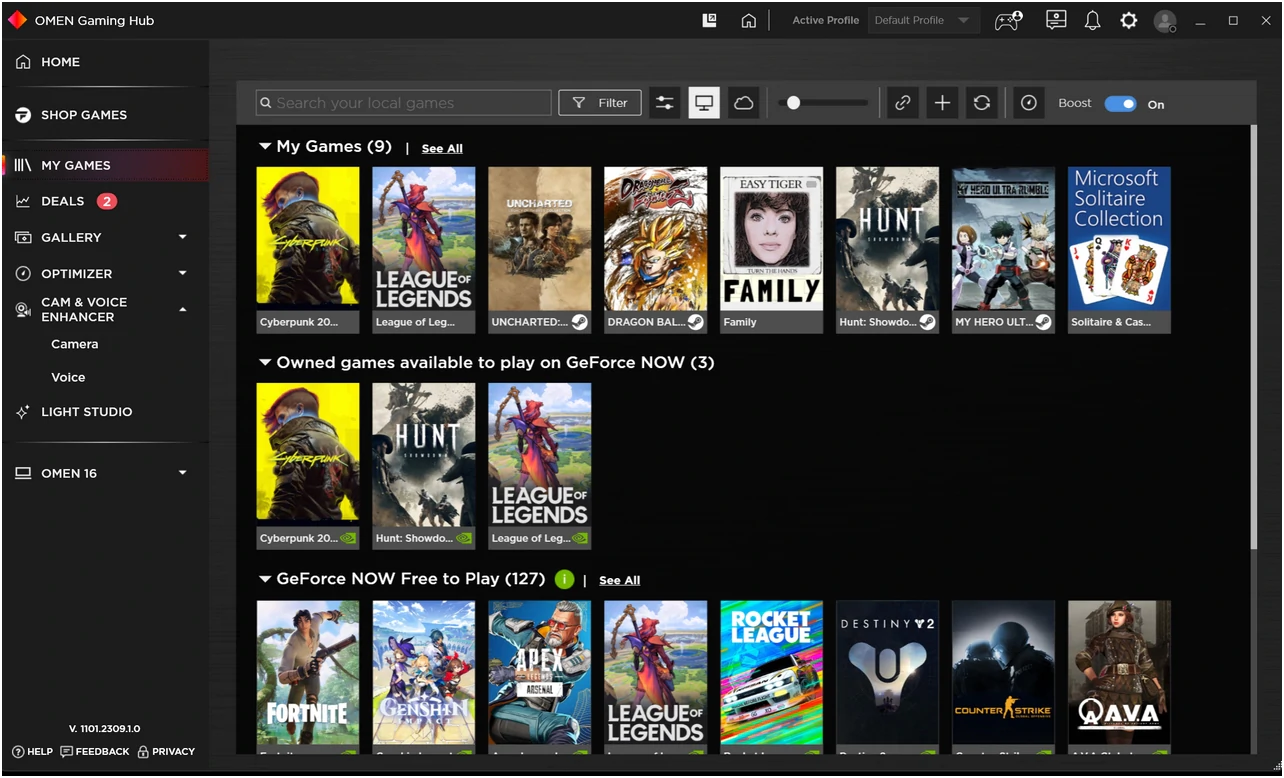Open the sort options sliders icon
Screen dimensions: 1284x778
[665, 103]
